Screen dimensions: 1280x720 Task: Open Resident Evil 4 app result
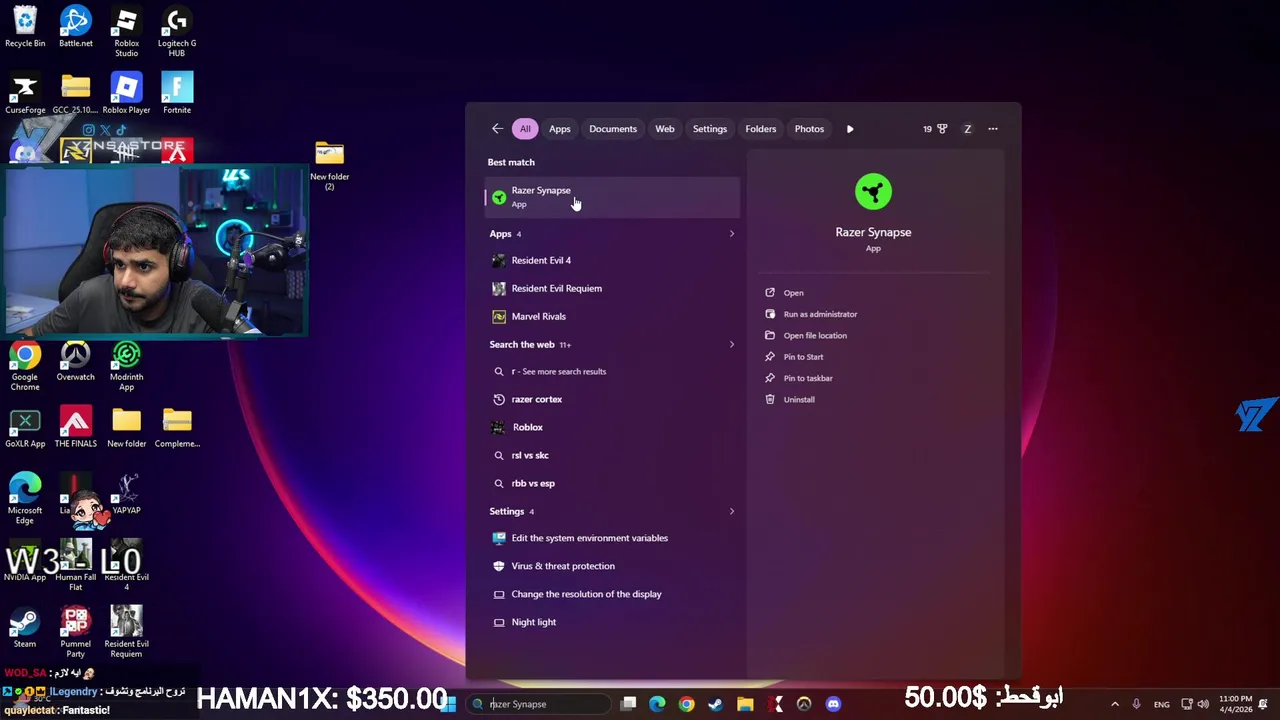tap(612, 260)
